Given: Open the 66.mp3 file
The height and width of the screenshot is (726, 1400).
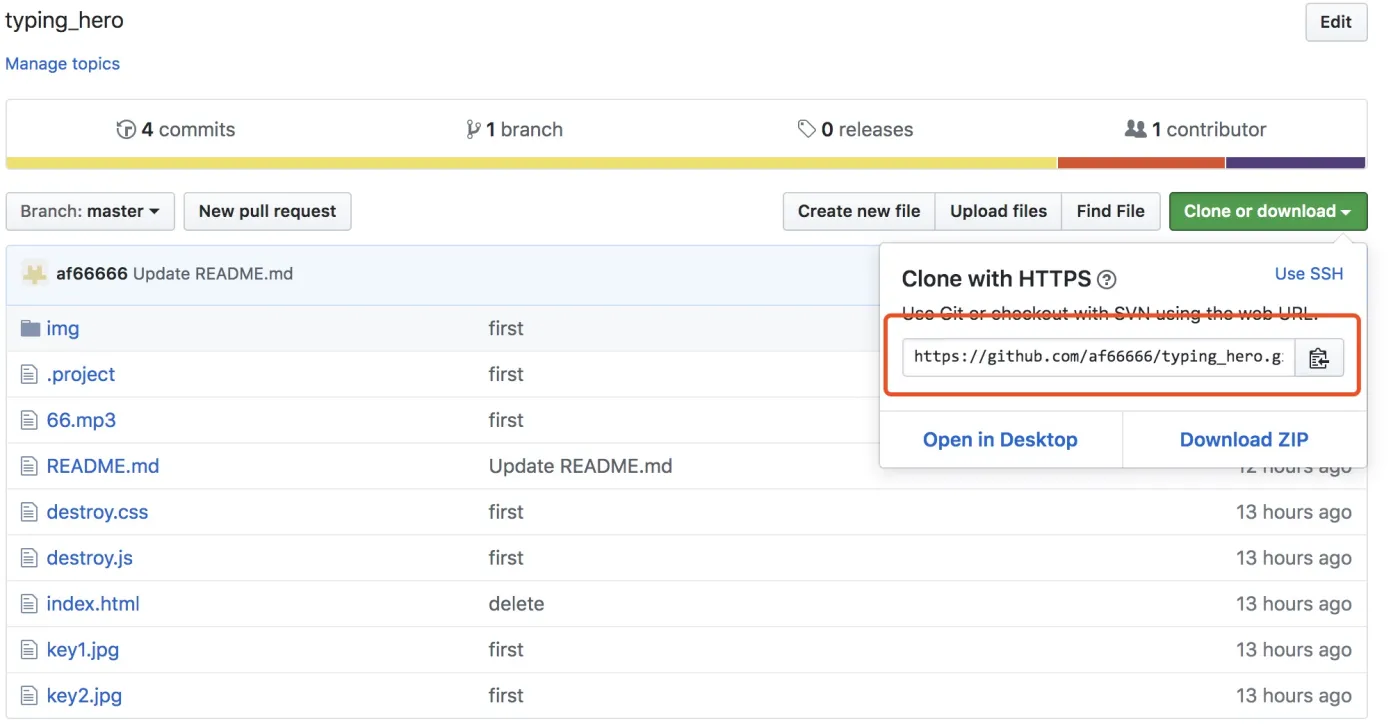Looking at the screenshot, I should tap(81, 420).
